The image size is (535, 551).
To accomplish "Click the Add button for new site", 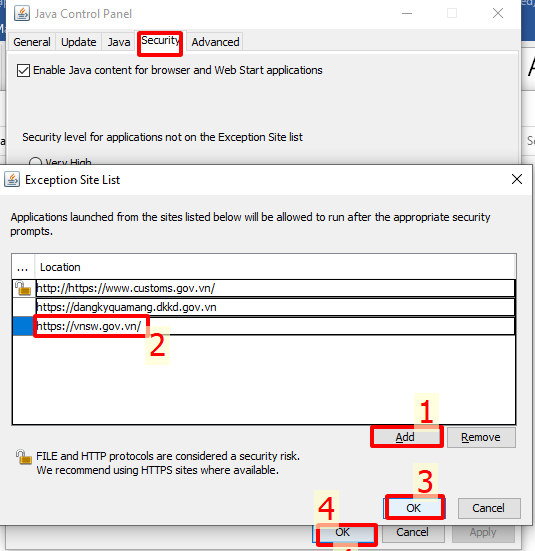I will pos(405,437).
